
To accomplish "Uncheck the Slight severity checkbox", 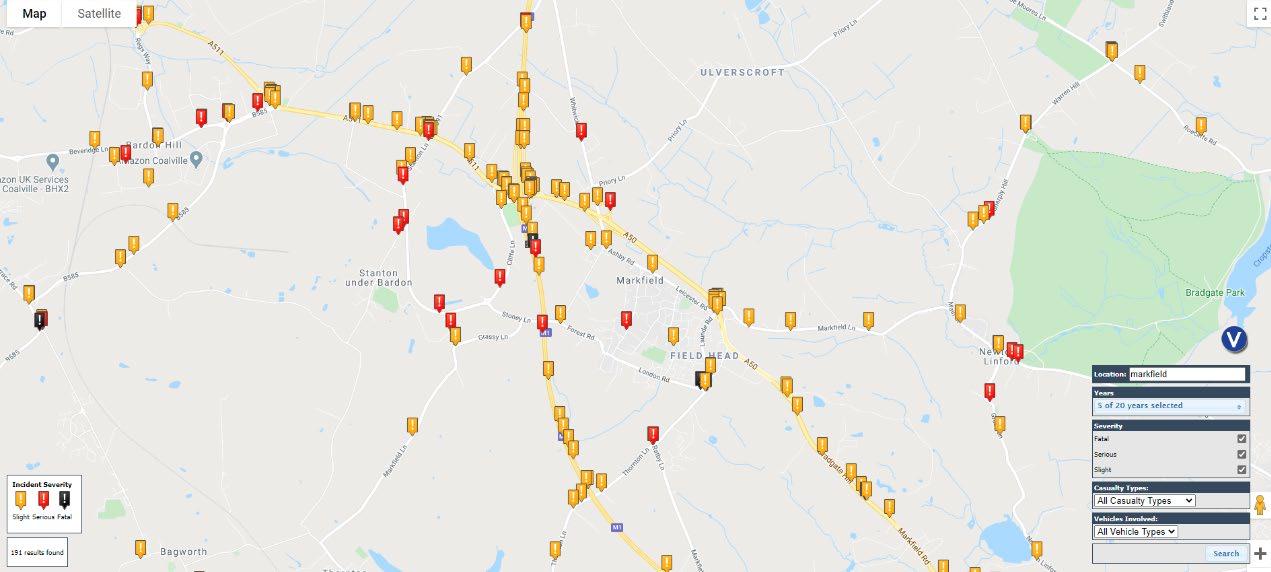I will pos(1242,469).
